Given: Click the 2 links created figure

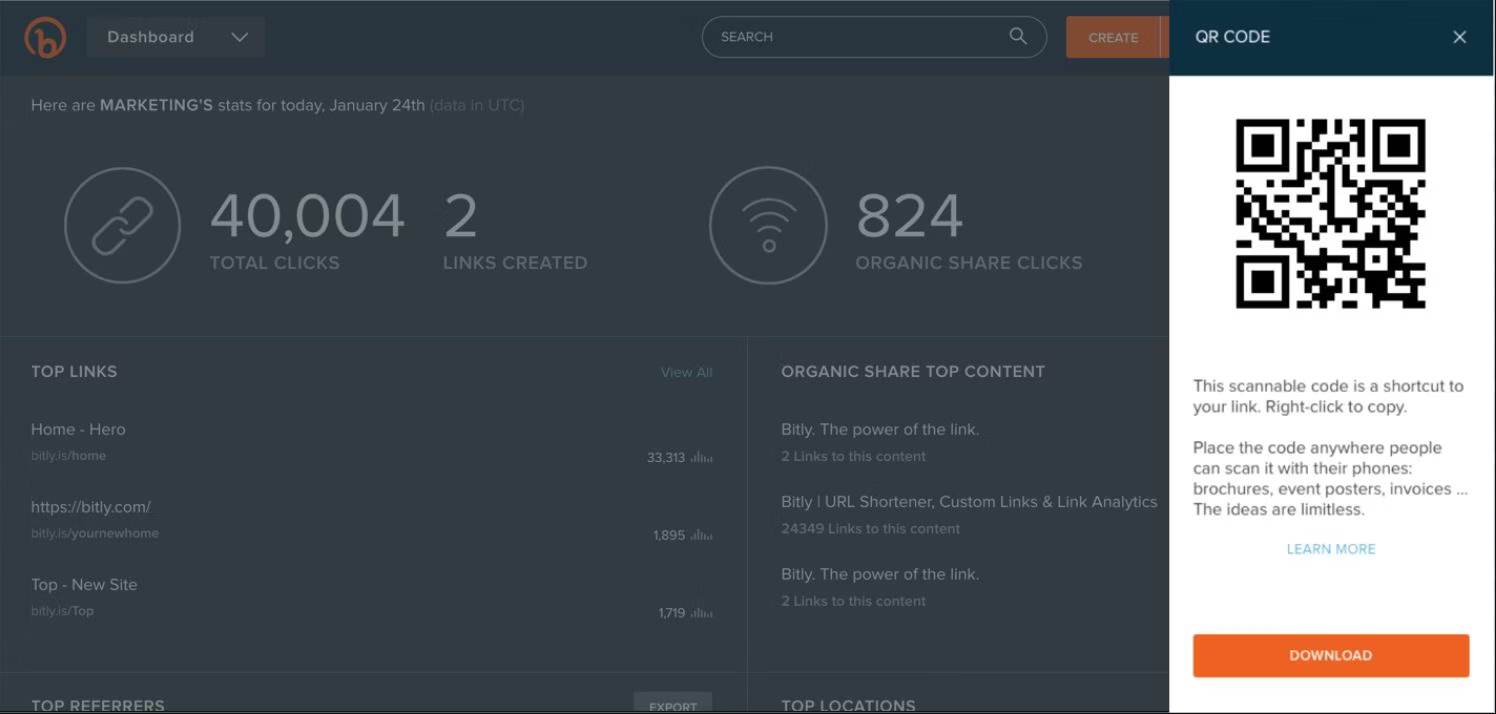Looking at the screenshot, I should [x=461, y=215].
